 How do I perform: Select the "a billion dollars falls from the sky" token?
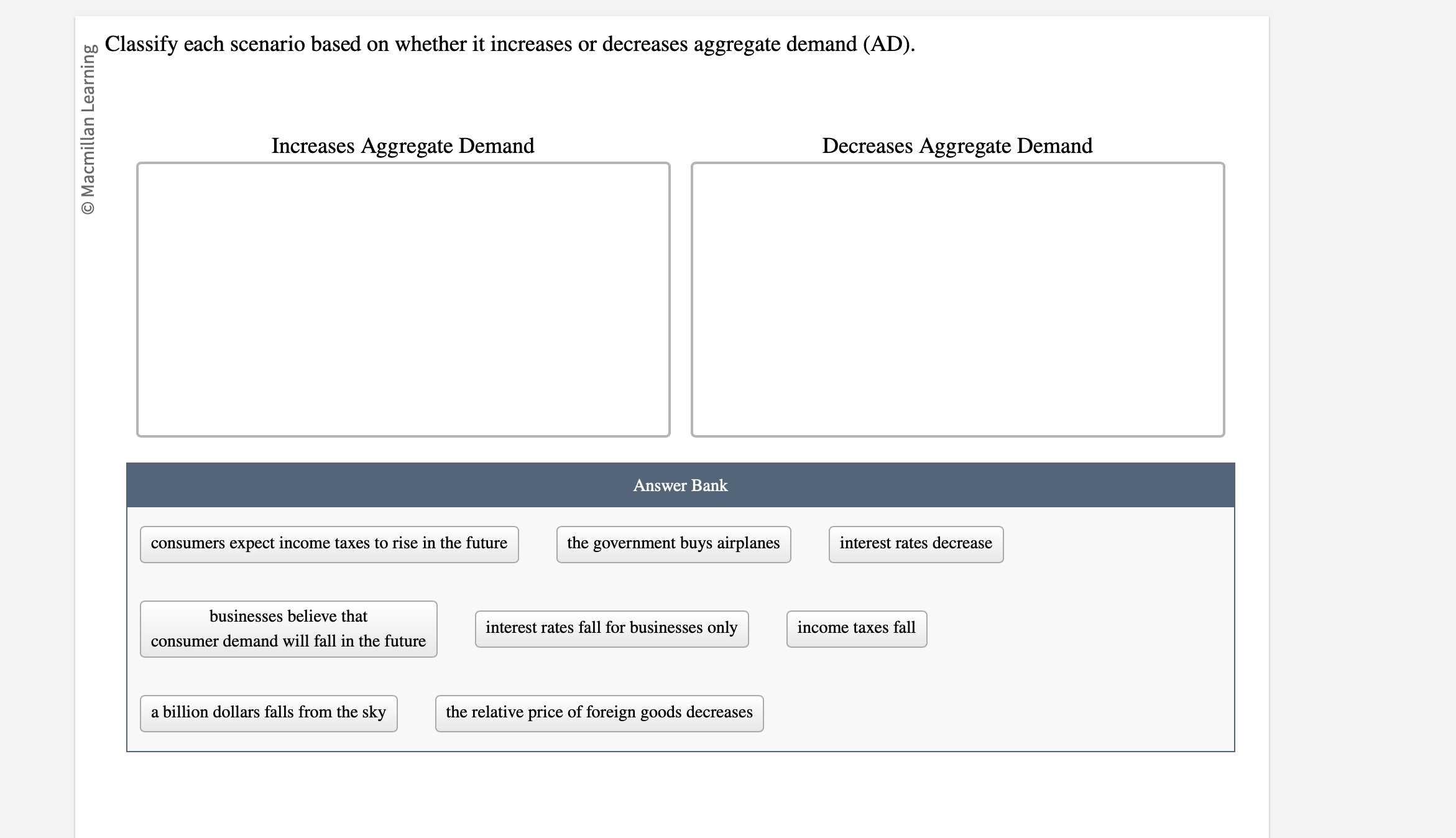click(268, 713)
